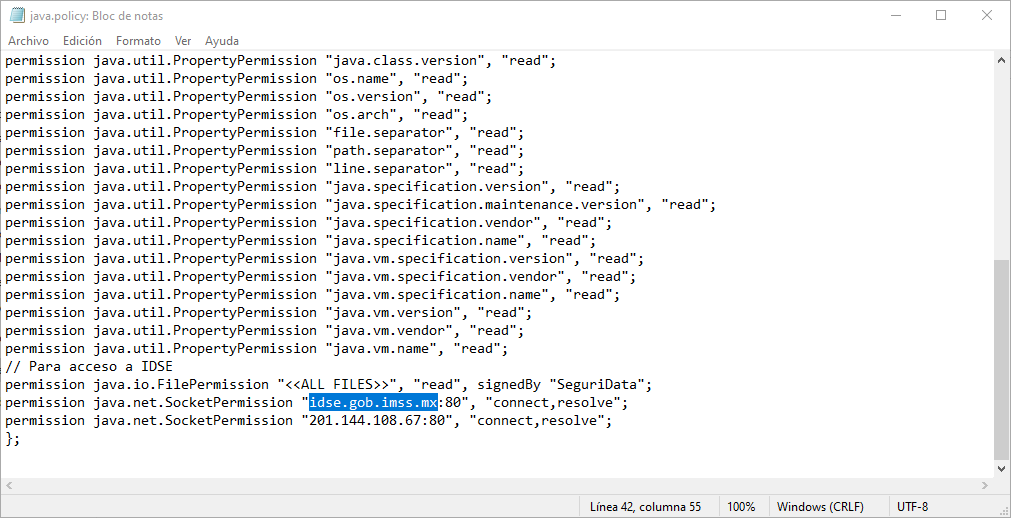Click the UTF-8 encoding status entry
Screen dimensions: 1011x518
pos(912,506)
